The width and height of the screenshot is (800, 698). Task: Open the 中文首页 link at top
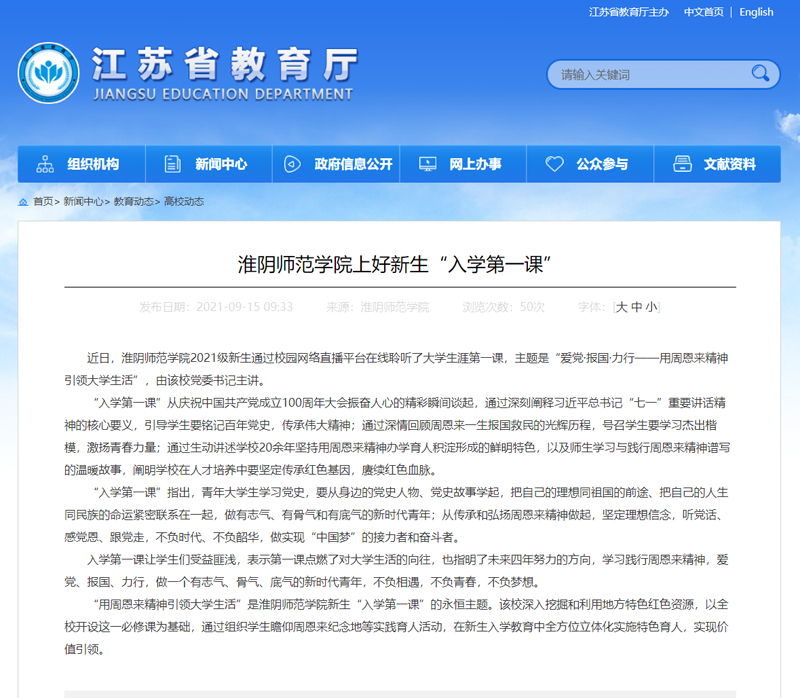click(704, 12)
